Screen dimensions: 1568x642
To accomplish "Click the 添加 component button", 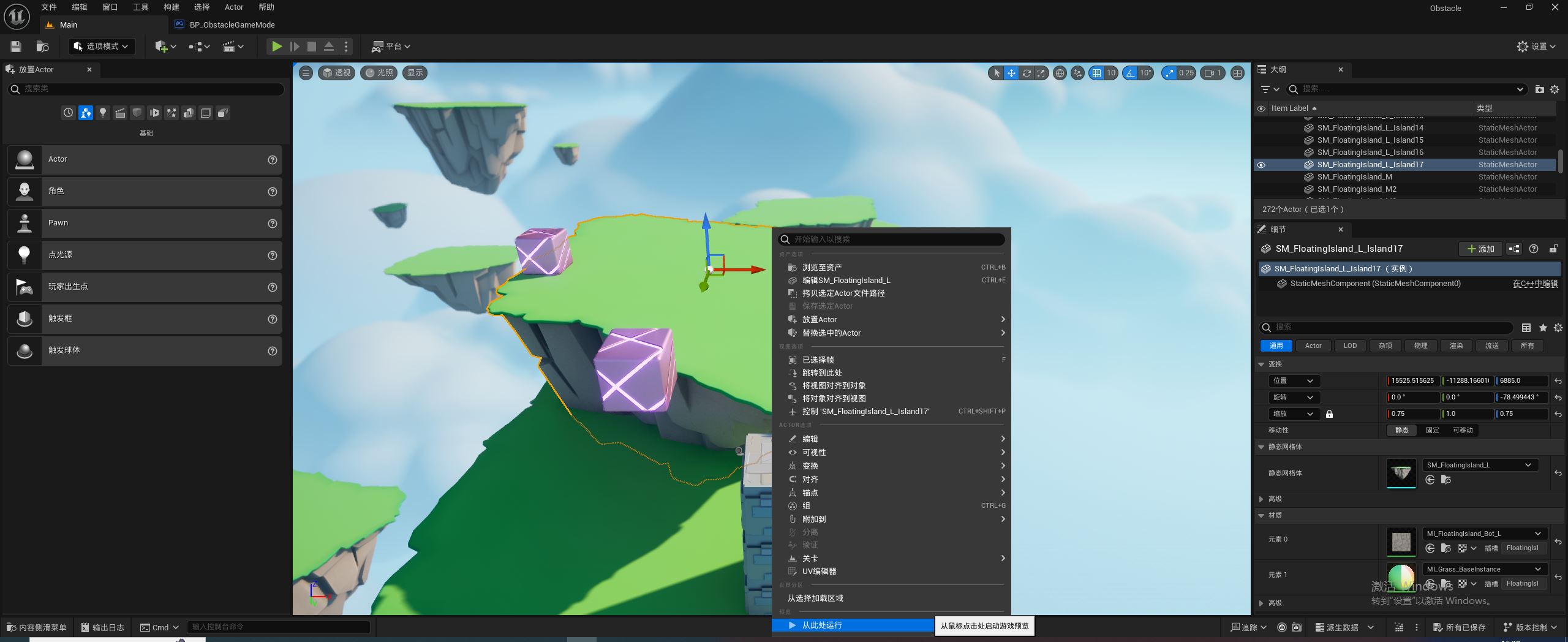I will [1481, 249].
